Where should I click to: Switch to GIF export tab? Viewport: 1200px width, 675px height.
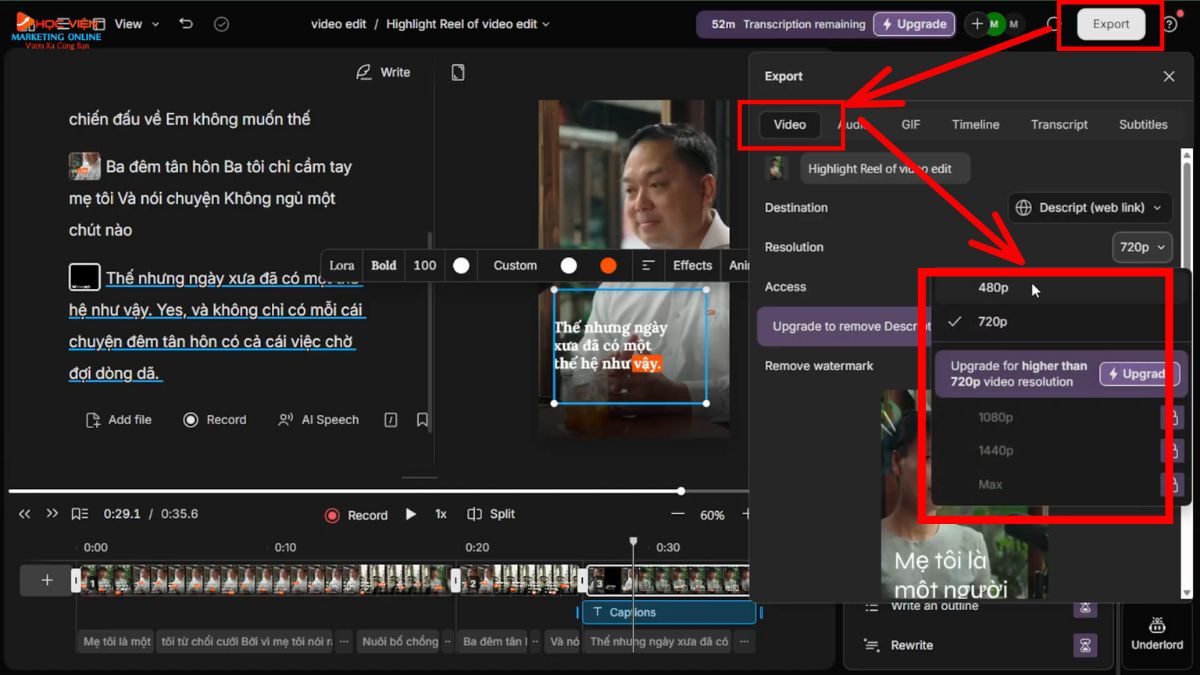point(911,125)
